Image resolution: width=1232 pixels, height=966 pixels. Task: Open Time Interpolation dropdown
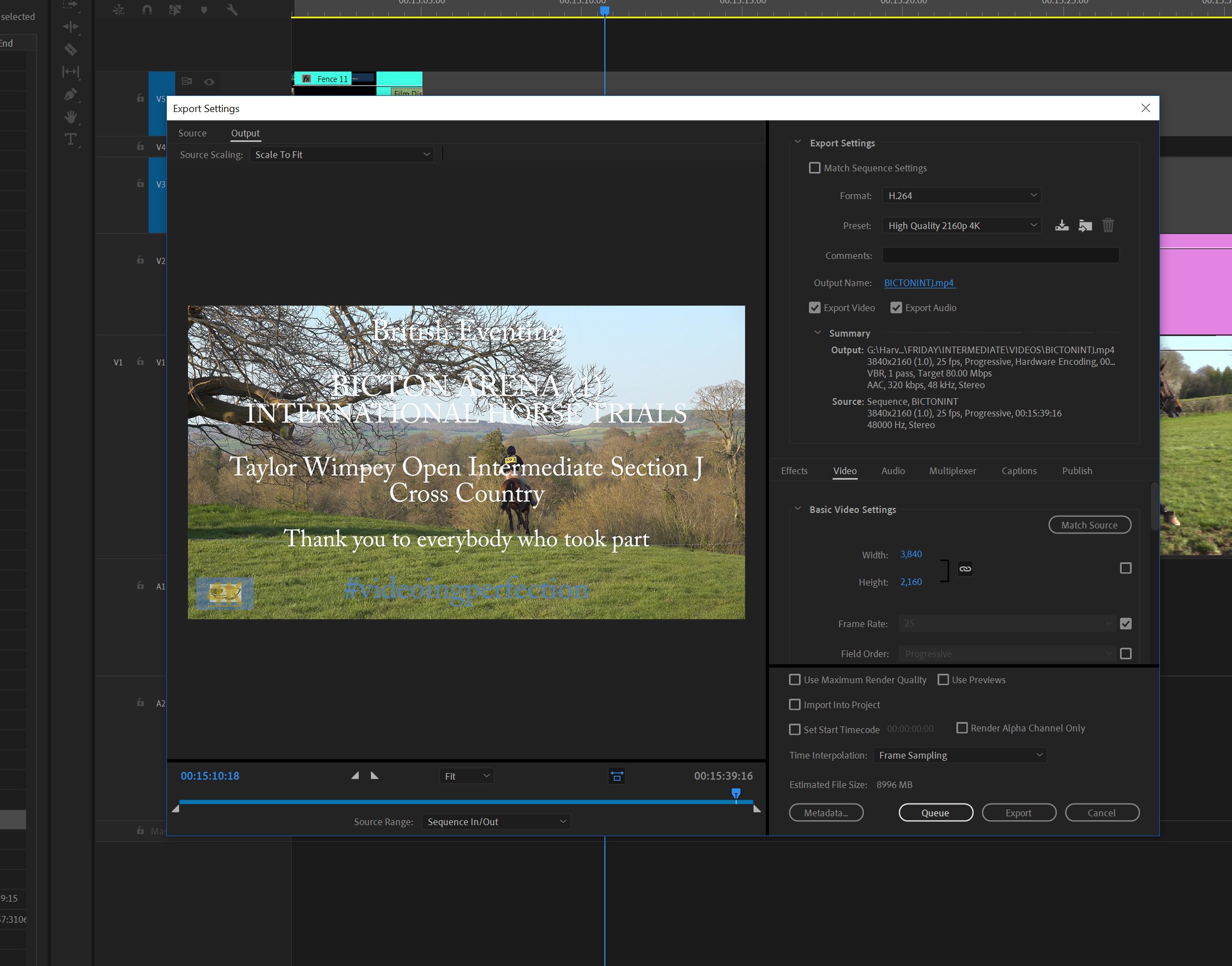click(960, 755)
